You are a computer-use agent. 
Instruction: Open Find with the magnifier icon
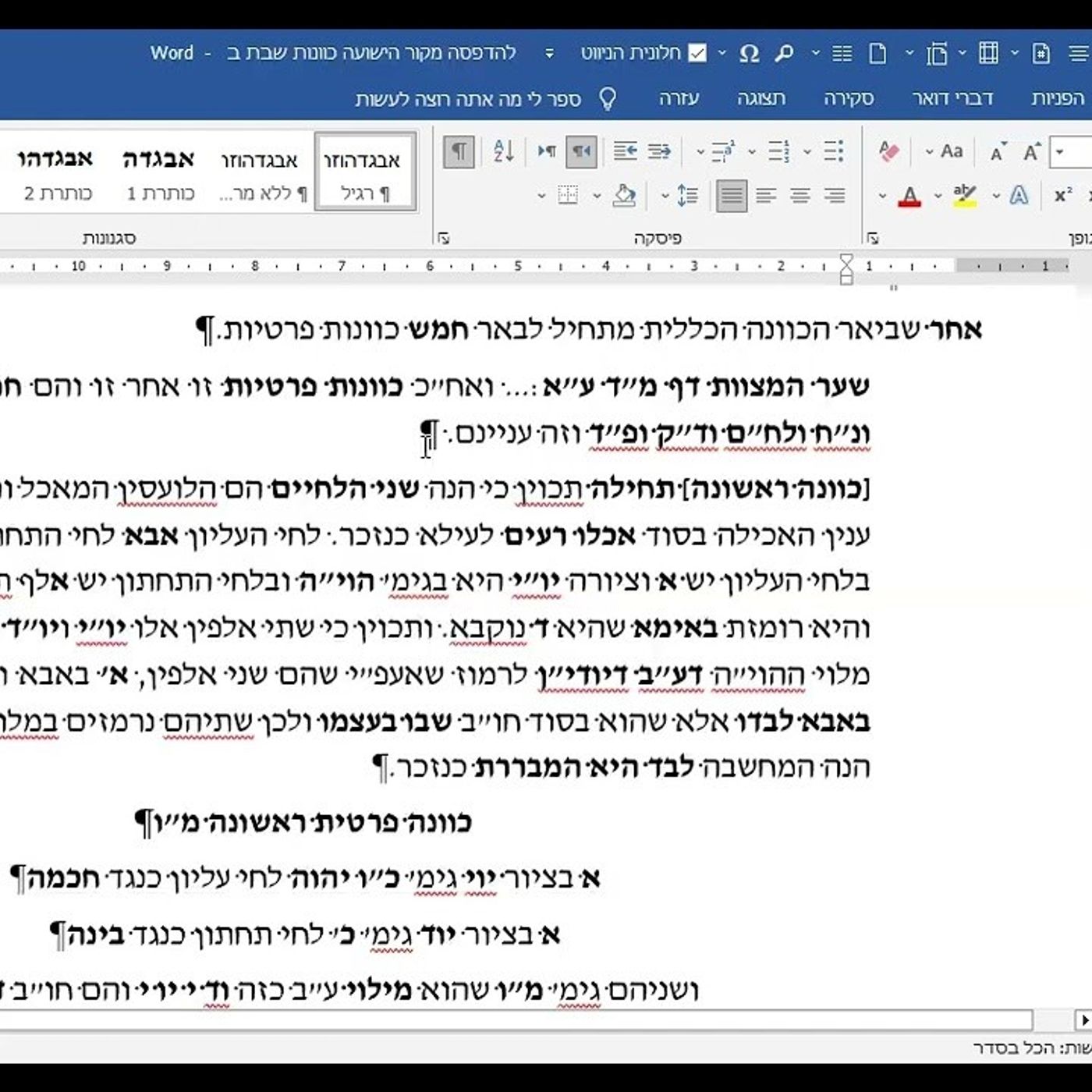pos(784,53)
